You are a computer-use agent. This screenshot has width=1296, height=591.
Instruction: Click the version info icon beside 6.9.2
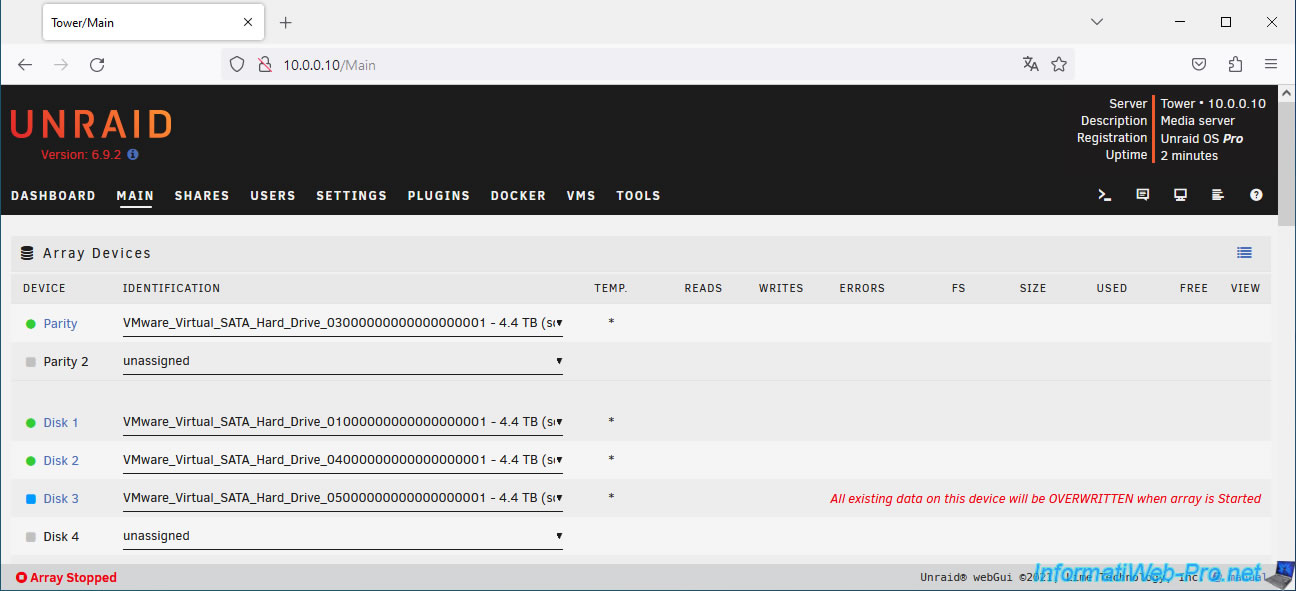pos(133,155)
